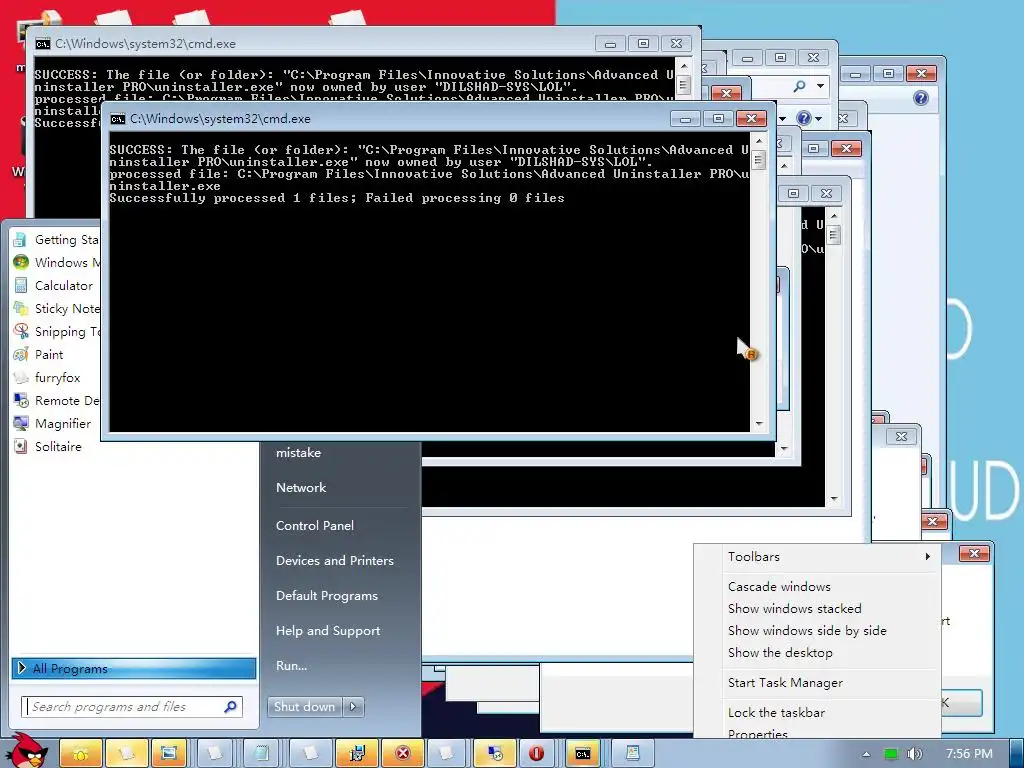Click the Shut down button
This screenshot has height=768, width=1024.
pos(304,707)
